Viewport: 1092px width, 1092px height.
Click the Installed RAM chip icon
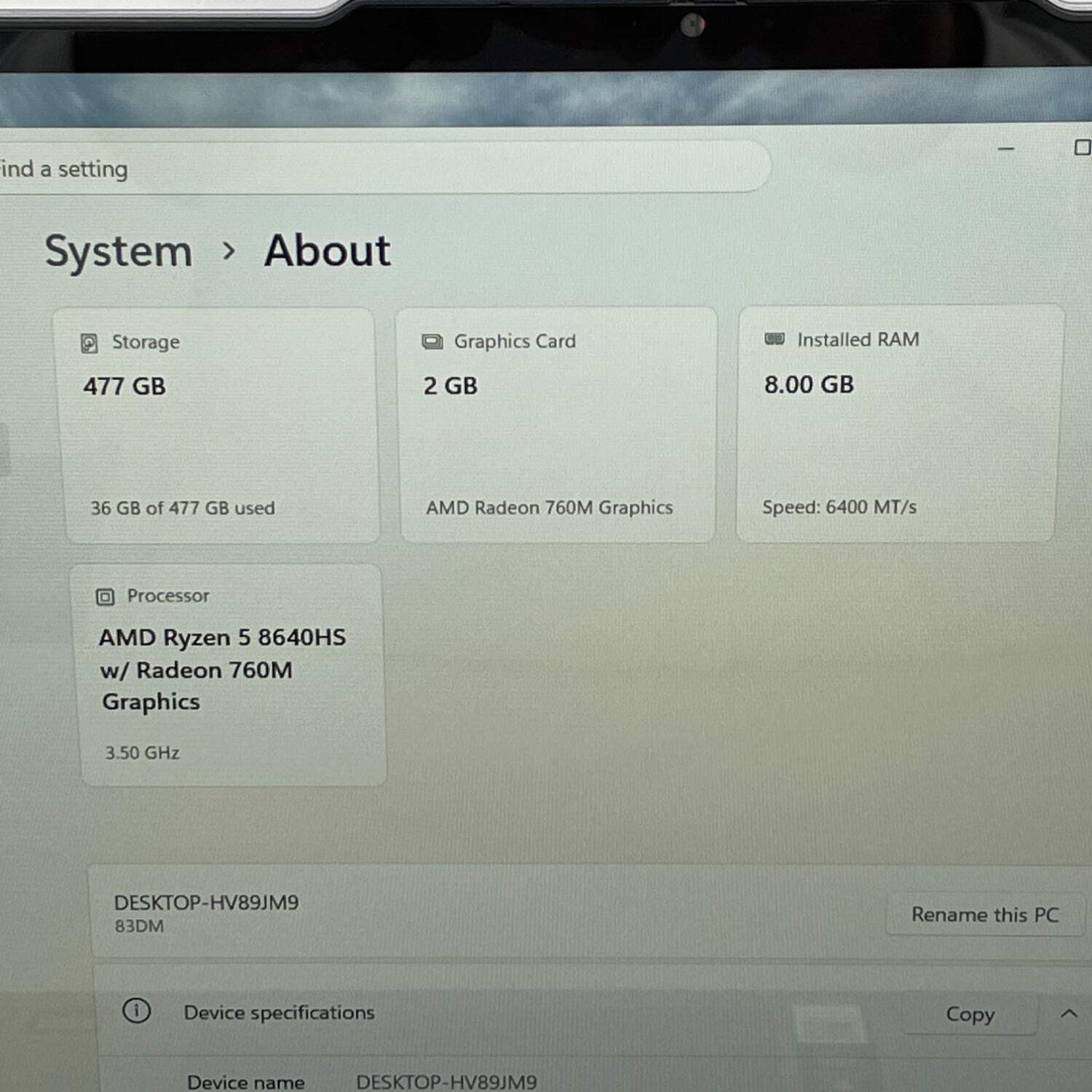(x=774, y=339)
